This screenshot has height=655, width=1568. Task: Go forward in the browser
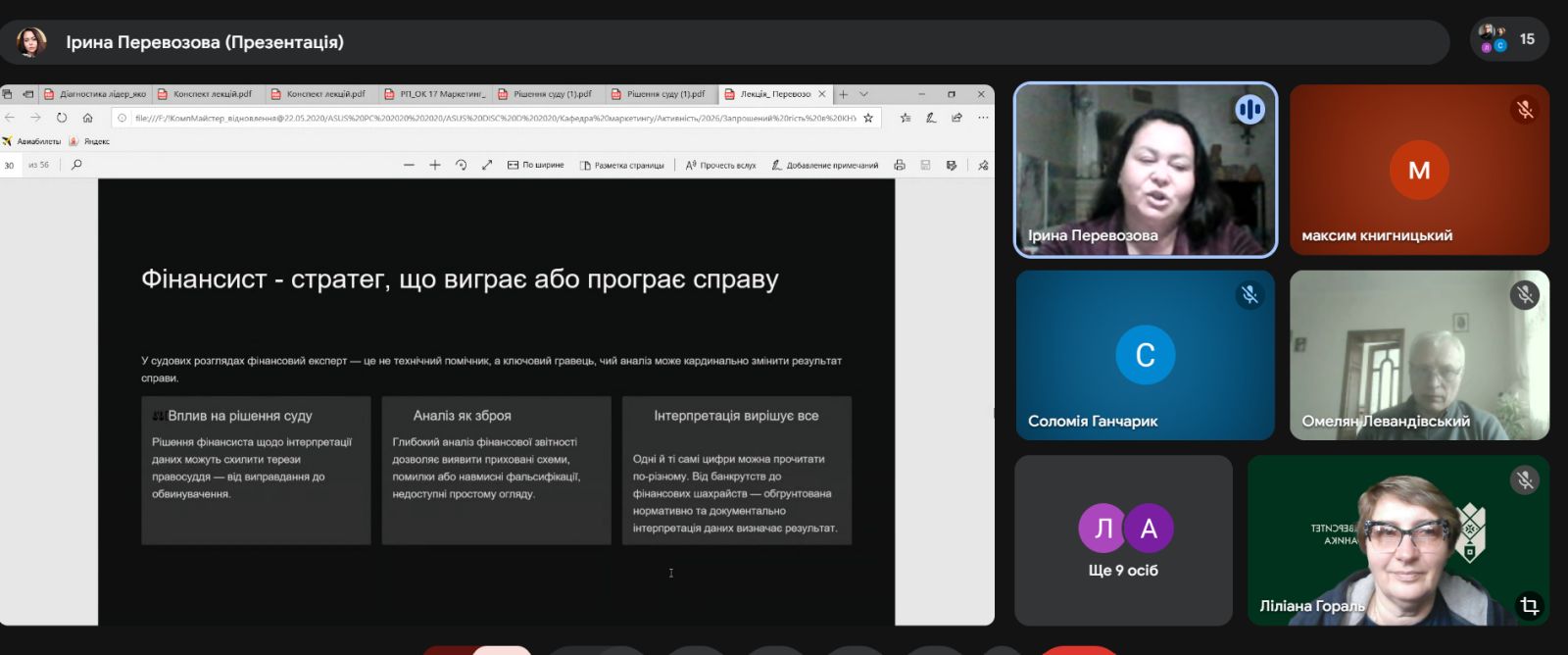point(35,118)
